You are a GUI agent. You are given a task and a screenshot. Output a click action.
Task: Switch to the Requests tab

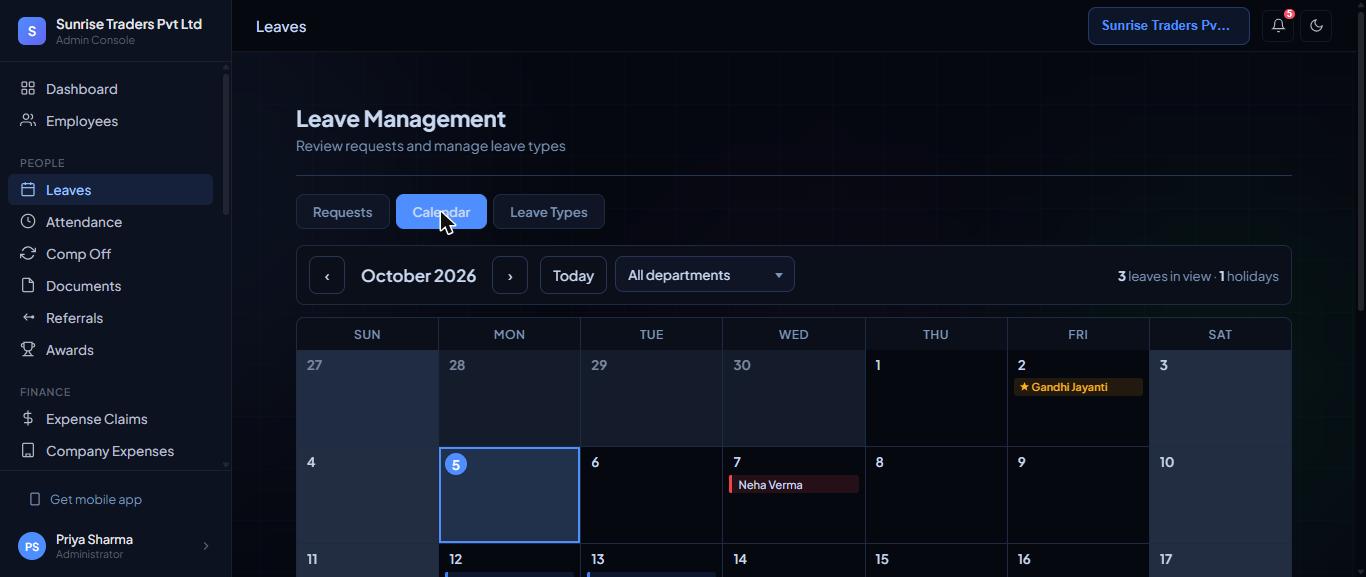click(x=343, y=212)
